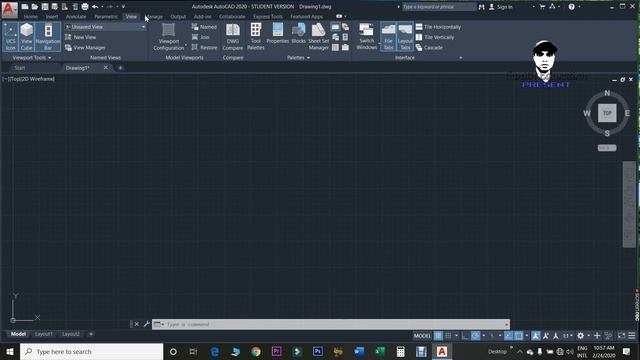The image size is (640, 360).
Task: Click Open file in Quick Access toolbar
Action: click(x=35, y=7)
